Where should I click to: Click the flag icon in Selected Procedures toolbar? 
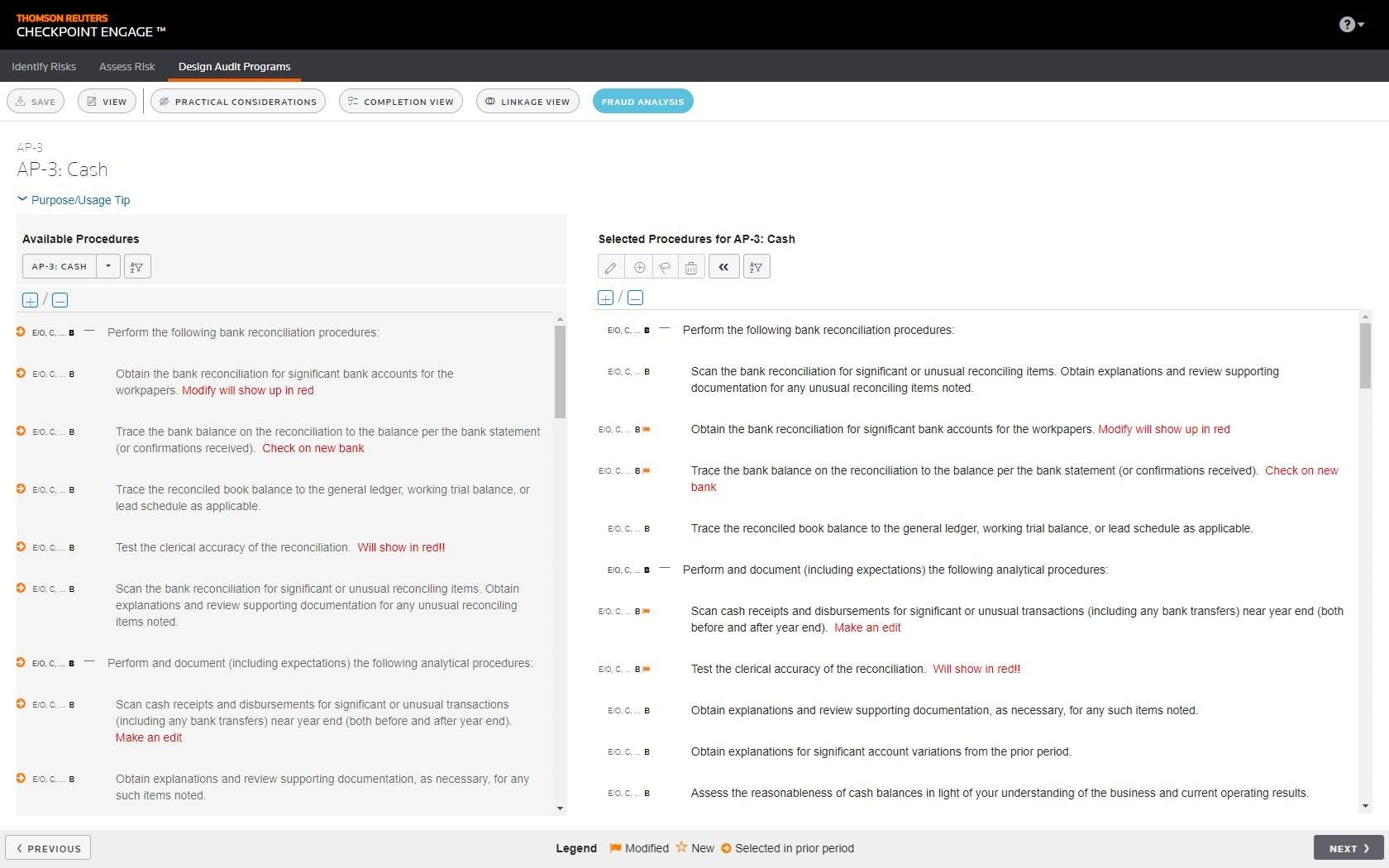pyautogui.click(x=665, y=267)
